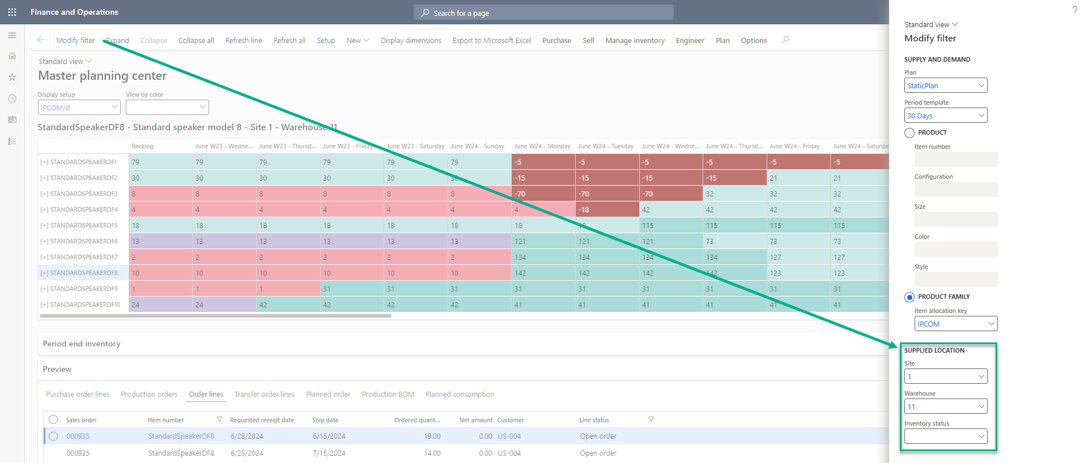This screenshot has height=463, width=1088.
Task: Open sales order 000935 link
Action: [x=78, y=436]
